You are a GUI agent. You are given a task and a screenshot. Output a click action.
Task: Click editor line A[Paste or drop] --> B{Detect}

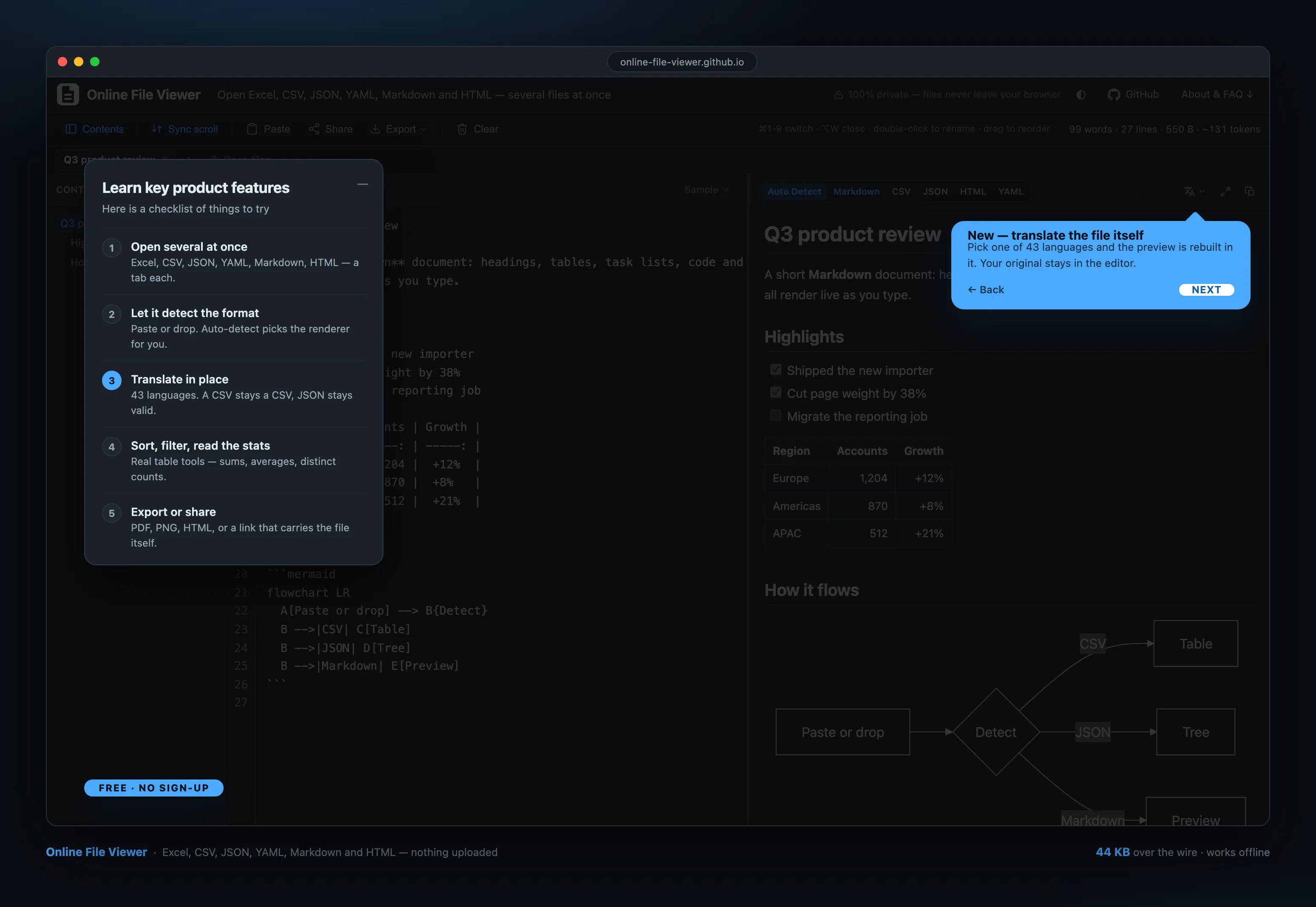pos(384,610)
